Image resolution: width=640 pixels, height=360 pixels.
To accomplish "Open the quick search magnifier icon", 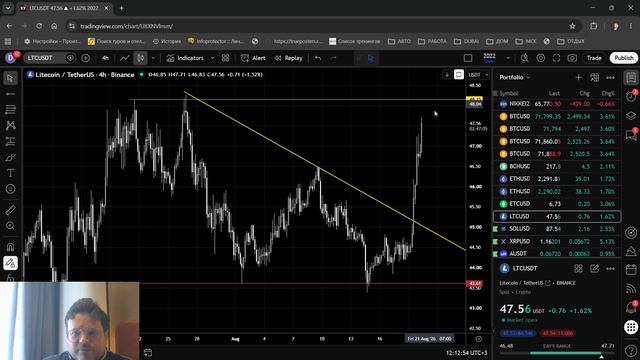I will click(524, 58).
